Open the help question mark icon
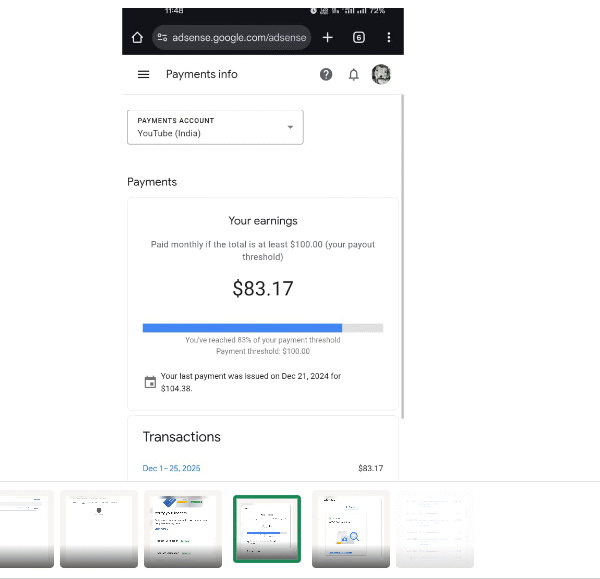Screen dimensions: 600x579 326,74
